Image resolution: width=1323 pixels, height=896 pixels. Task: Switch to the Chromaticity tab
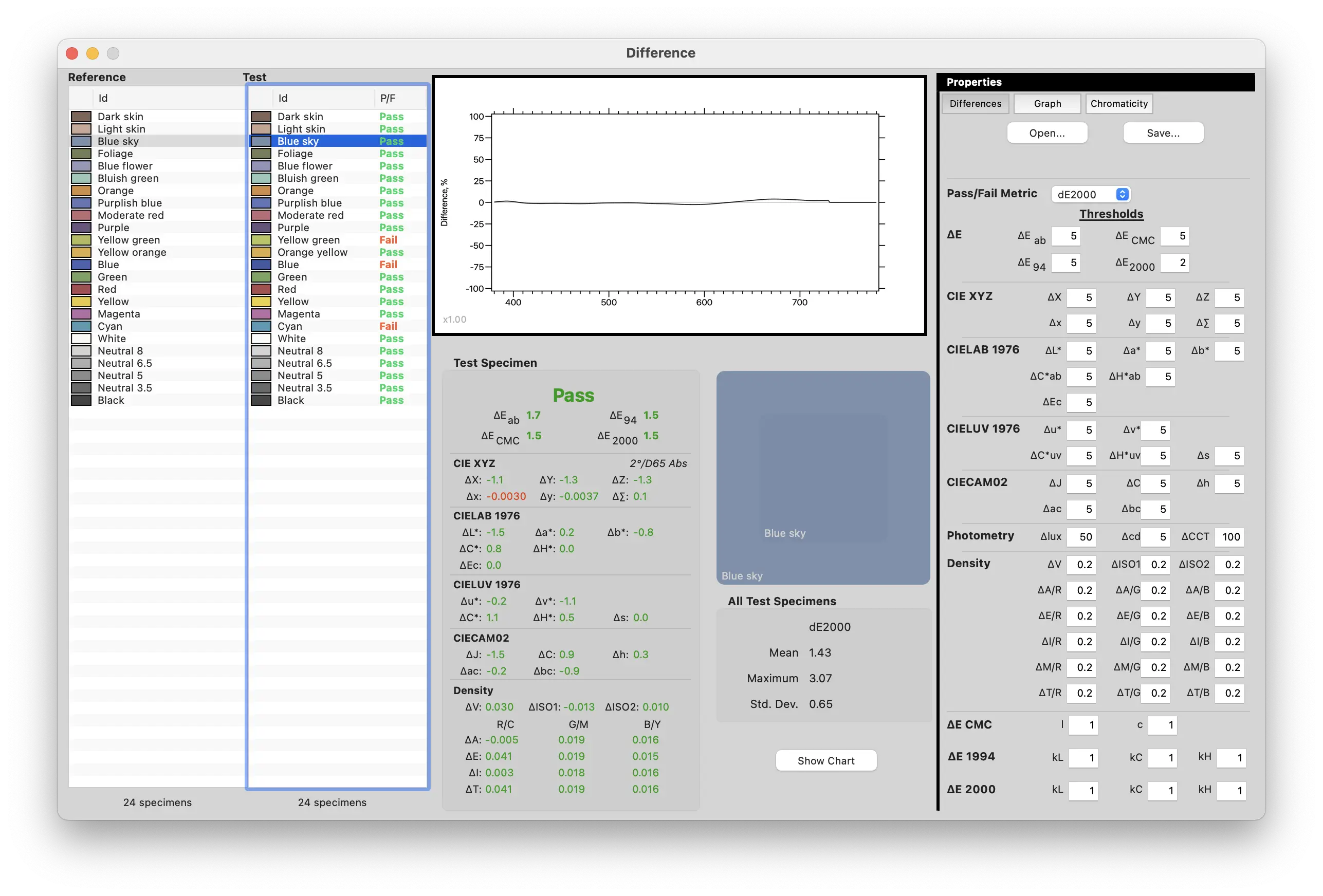1118,104
